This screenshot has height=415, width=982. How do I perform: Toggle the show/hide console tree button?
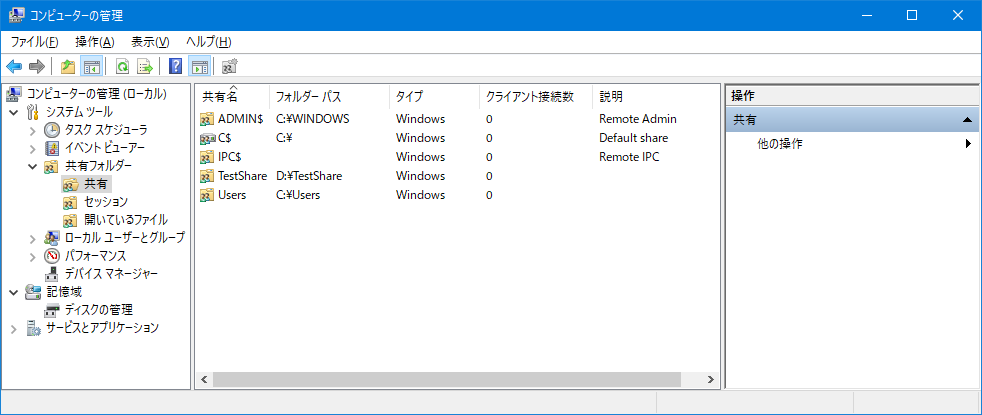click(91, 67)
